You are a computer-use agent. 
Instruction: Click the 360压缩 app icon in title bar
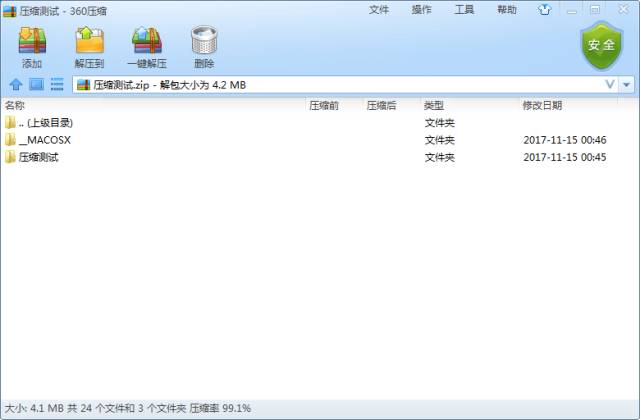point(9,11)
